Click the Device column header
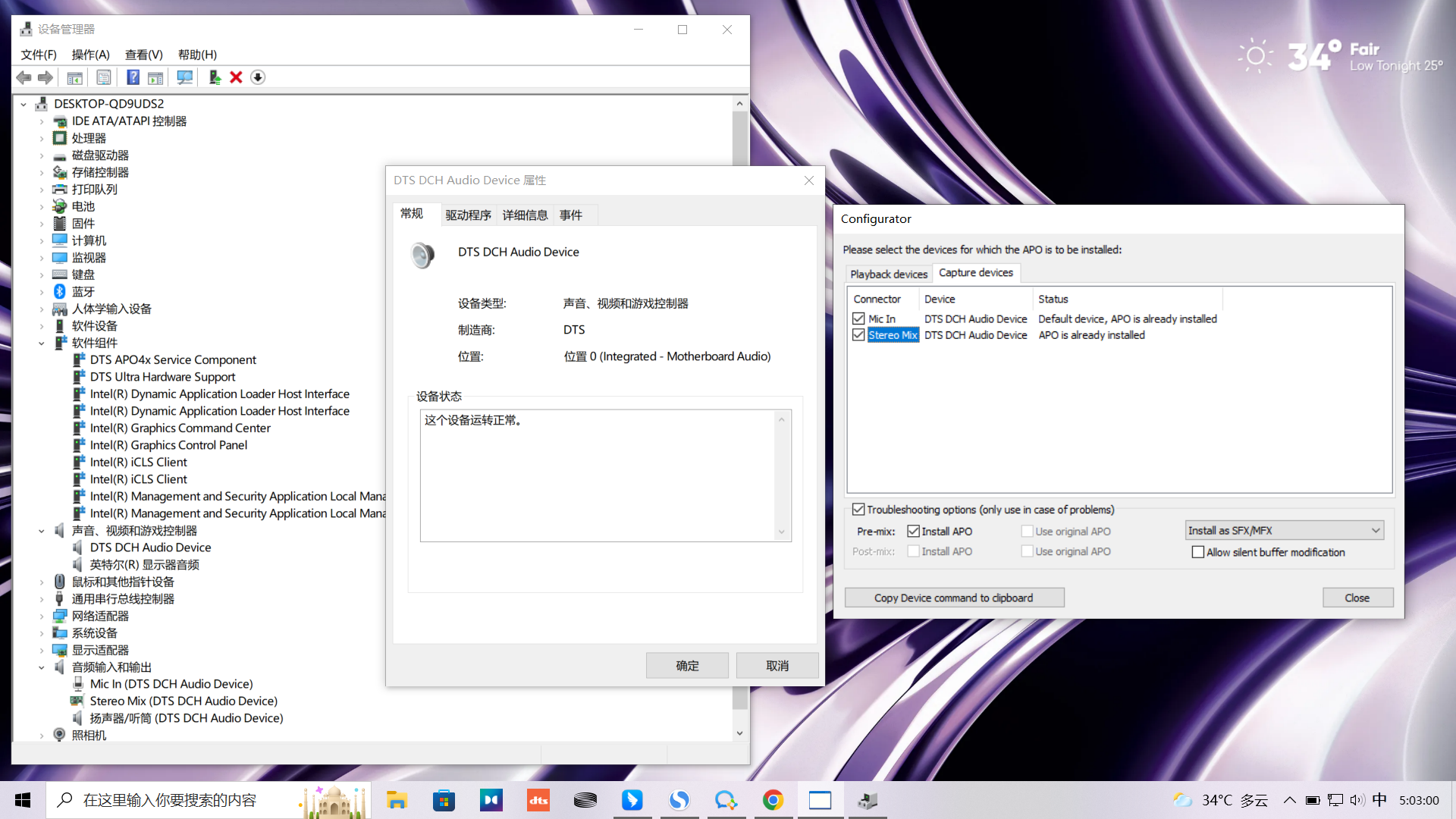The width and height of the screenshot is (1456, 819). (975, 299)
